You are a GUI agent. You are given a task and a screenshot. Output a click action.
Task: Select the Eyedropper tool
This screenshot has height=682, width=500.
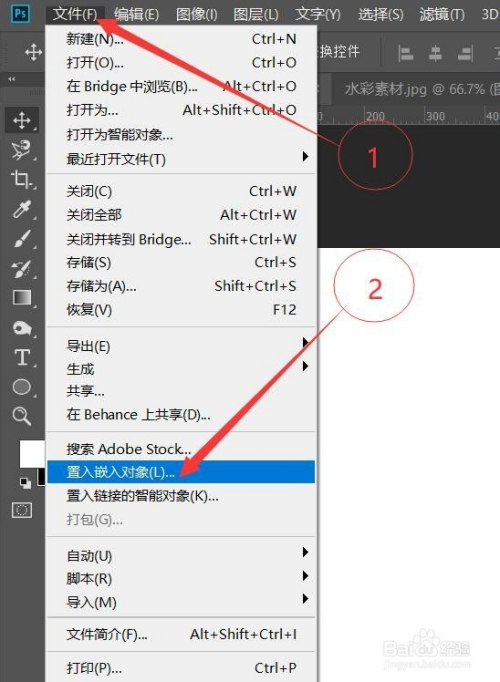pos(21,209)
